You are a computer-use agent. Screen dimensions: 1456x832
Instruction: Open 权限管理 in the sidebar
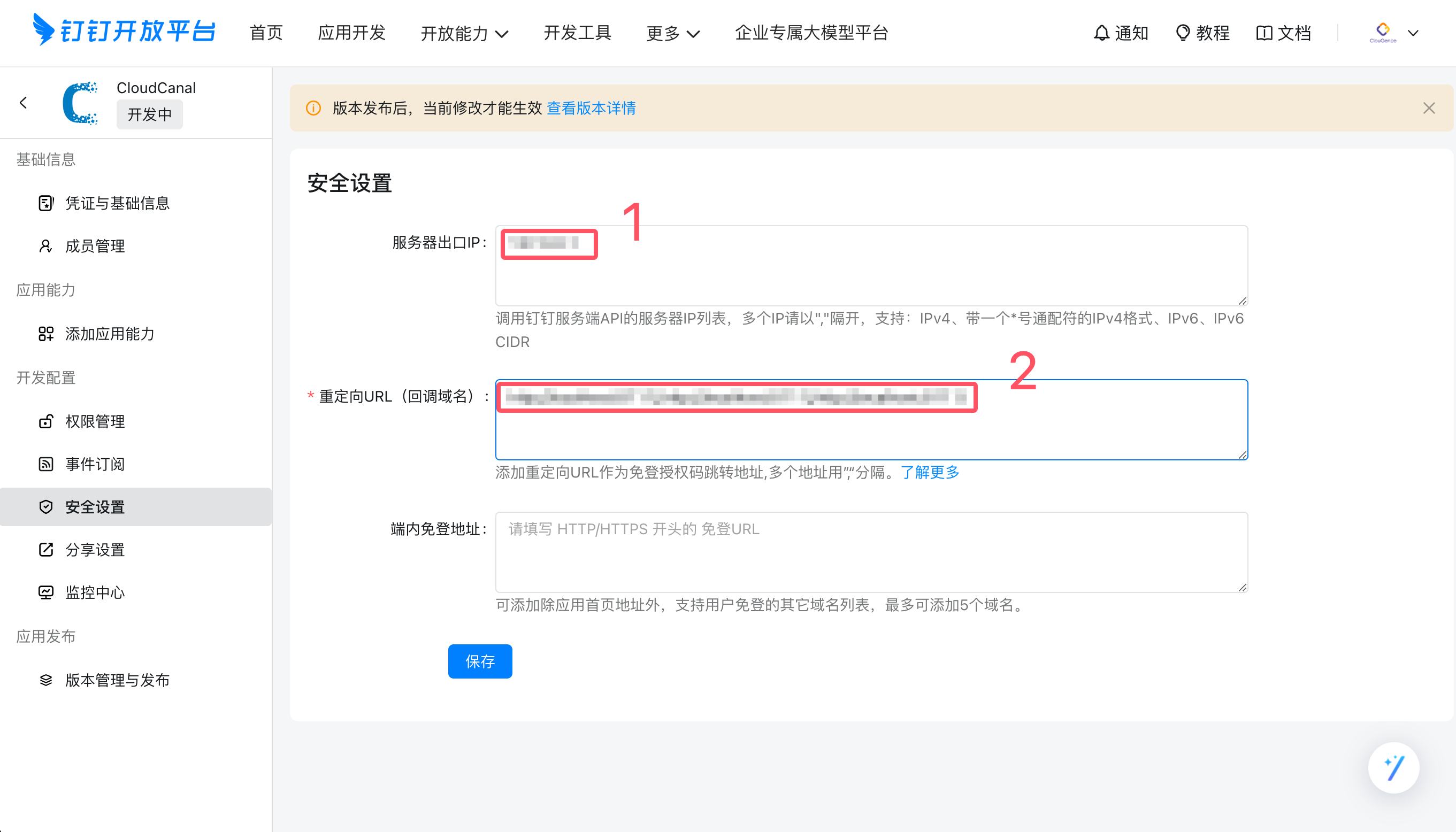pyautogui.click(x=95, y=421)
